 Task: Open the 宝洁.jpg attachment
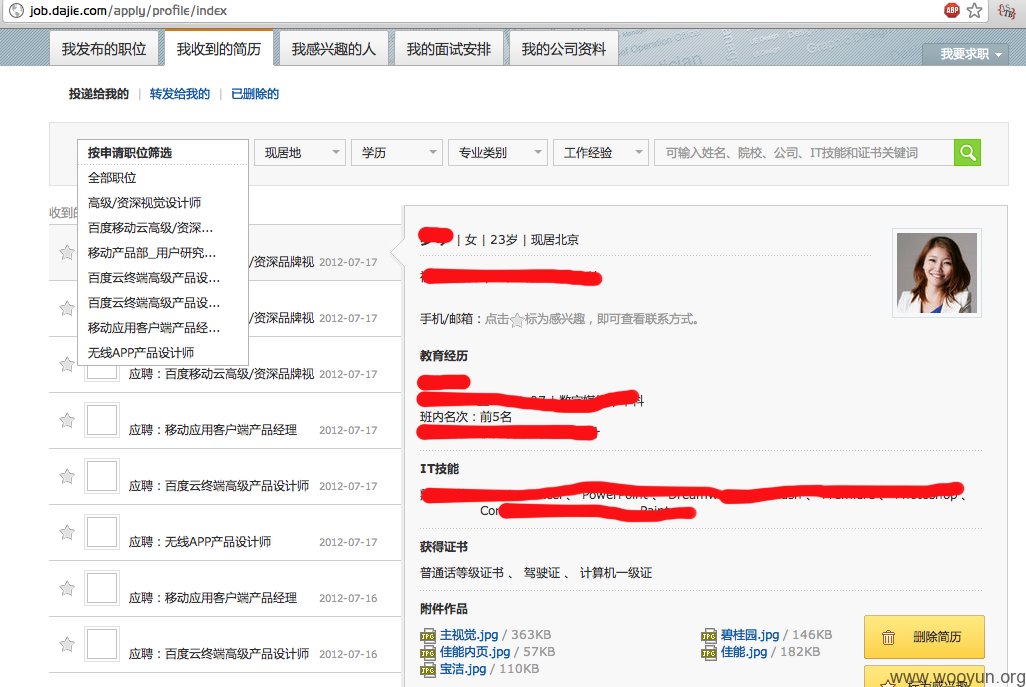463,669
